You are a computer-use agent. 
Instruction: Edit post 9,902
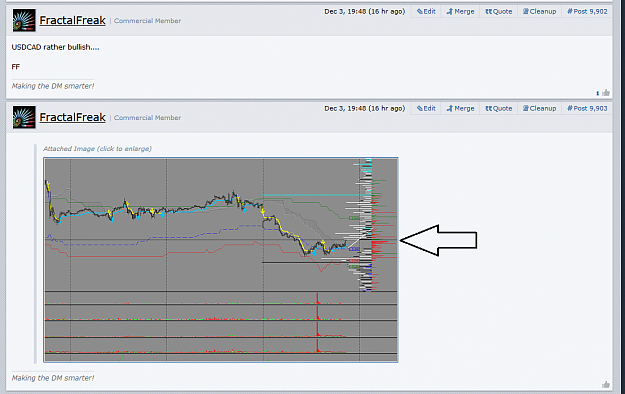coord(426,12)
